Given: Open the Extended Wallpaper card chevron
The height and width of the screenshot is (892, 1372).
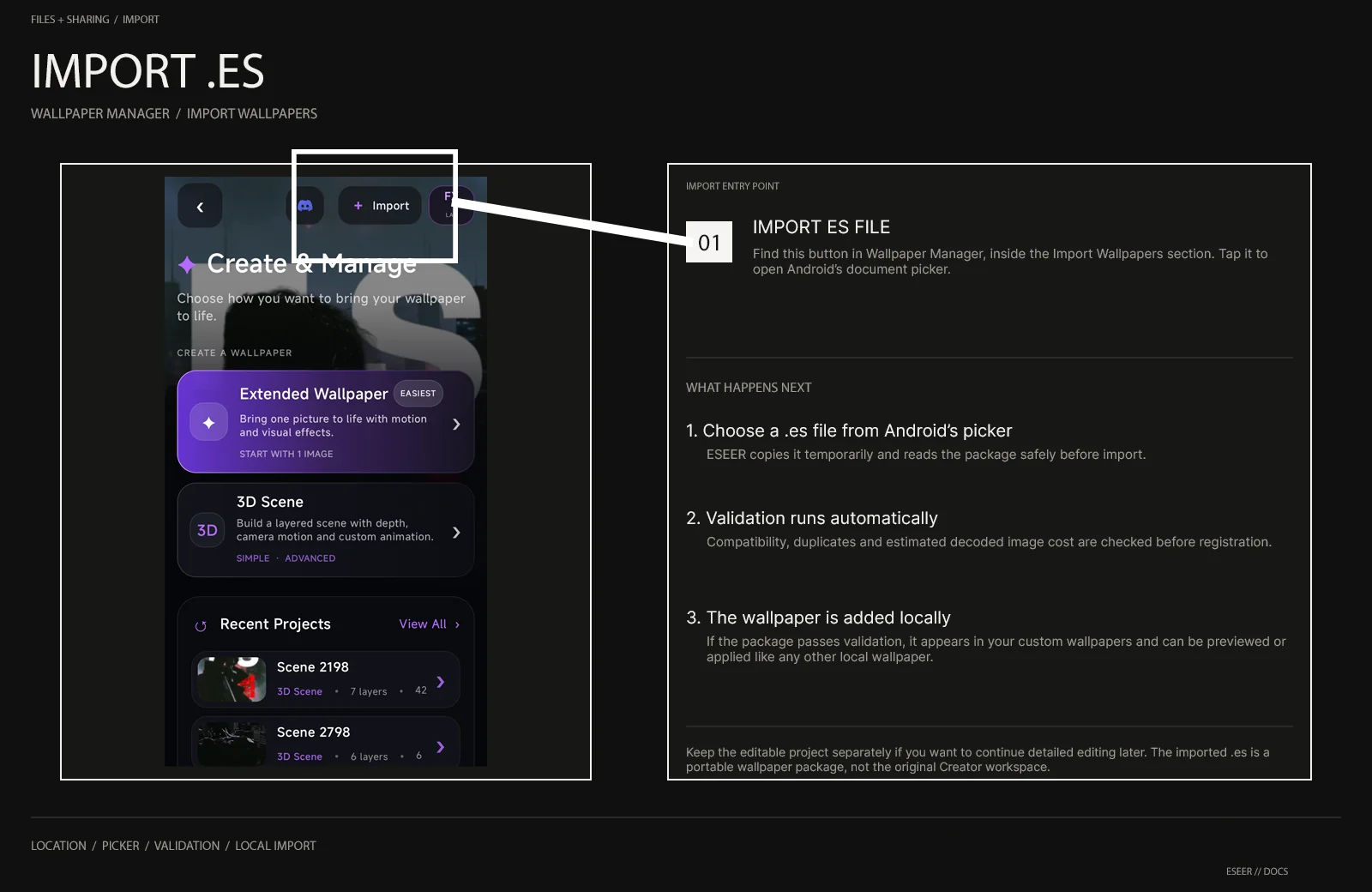Looking at the screenshot, I should tap(456, 424).
